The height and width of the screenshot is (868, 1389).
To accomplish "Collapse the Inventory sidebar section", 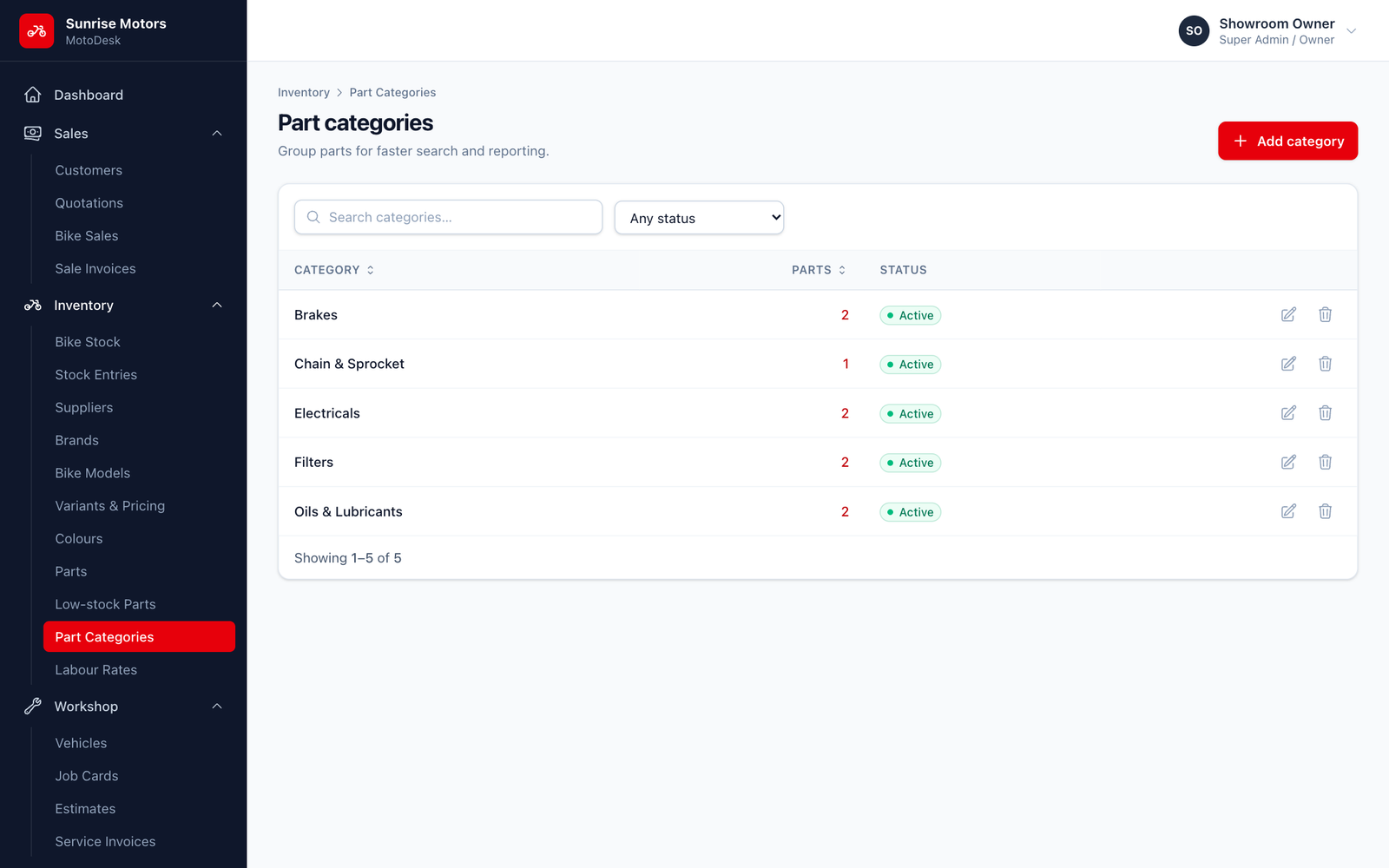I will tap(217, 305).
